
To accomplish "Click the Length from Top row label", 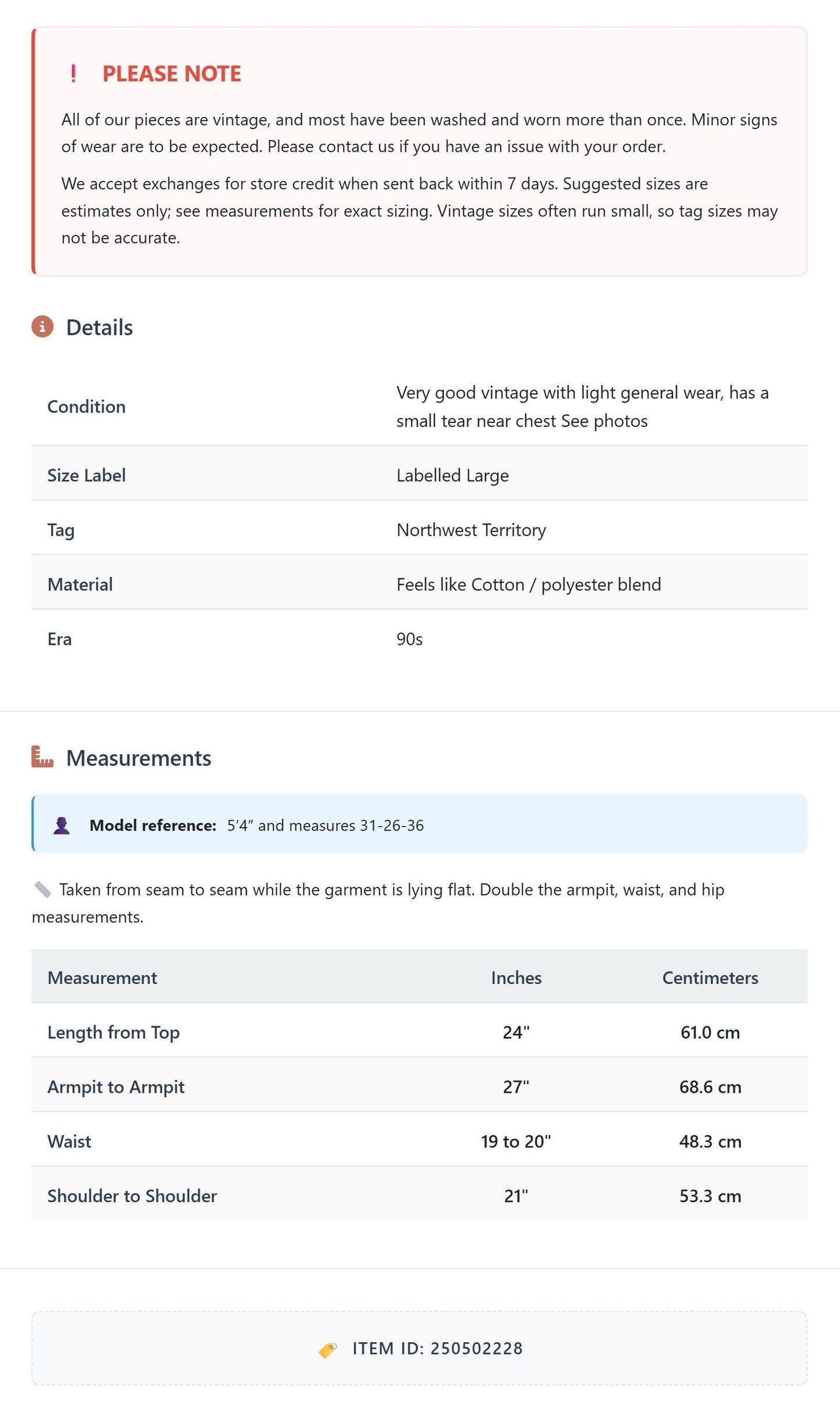I will [113, 1032].
